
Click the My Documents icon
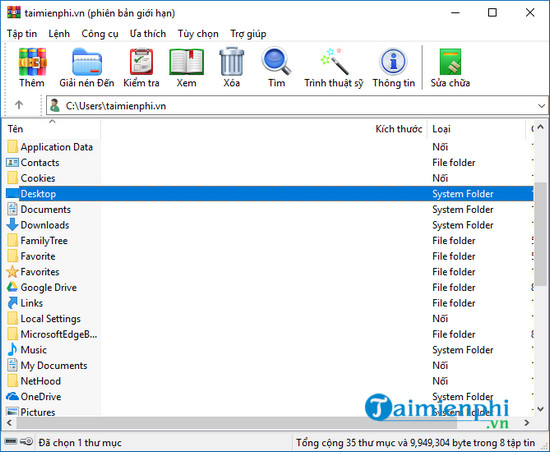pyautogui.click(x=12, y=365)
